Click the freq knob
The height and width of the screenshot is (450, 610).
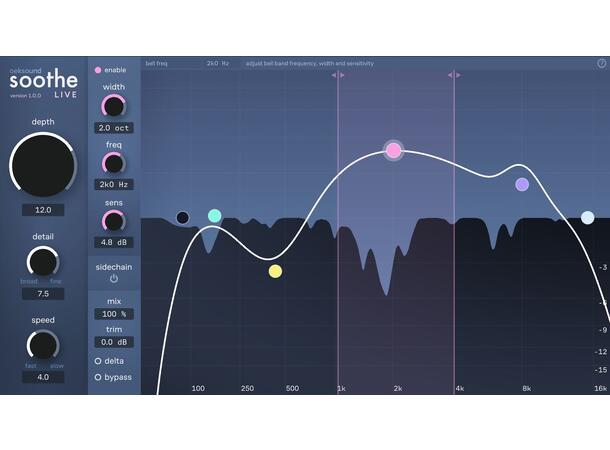(x=114, y=164)
